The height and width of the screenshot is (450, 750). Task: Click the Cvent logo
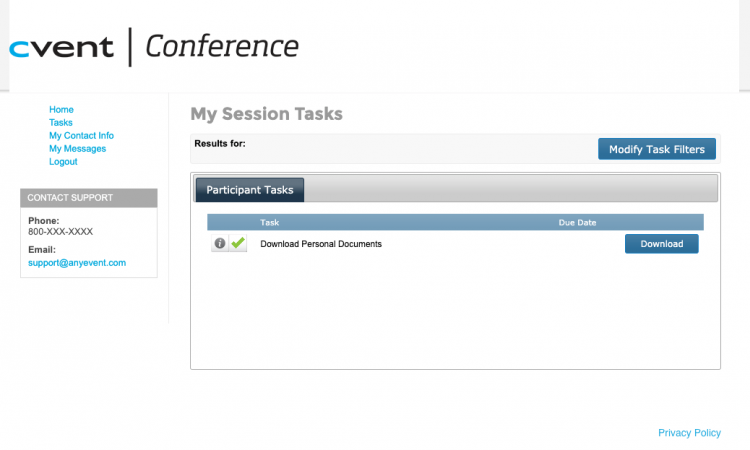62,48
